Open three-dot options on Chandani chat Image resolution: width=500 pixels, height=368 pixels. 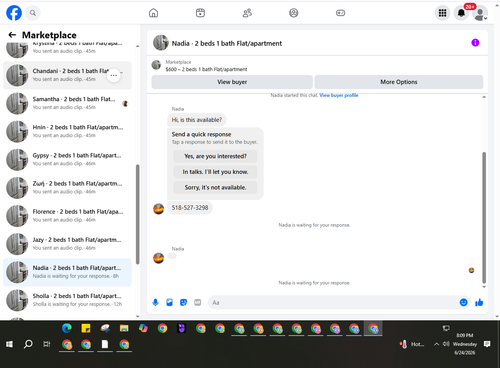(114, 75)
